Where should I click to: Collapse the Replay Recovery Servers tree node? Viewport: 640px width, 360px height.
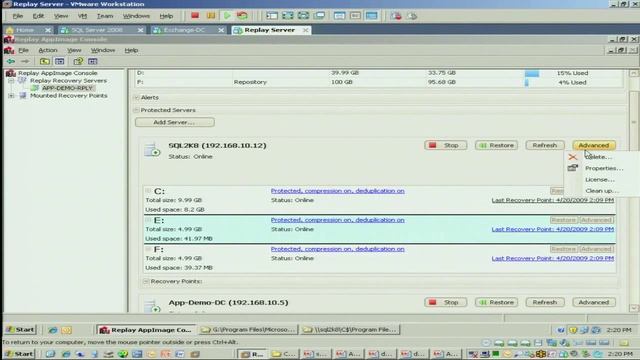(x=11, y=81)
